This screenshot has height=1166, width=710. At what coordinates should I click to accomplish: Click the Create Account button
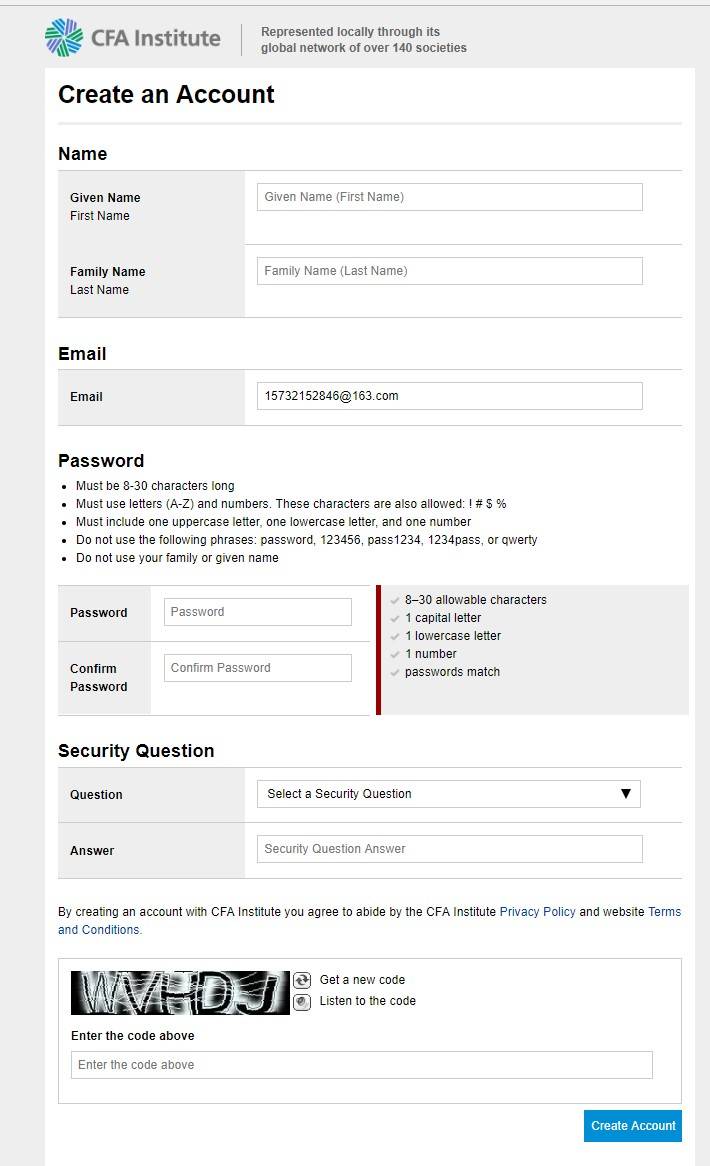point(633,1126)
